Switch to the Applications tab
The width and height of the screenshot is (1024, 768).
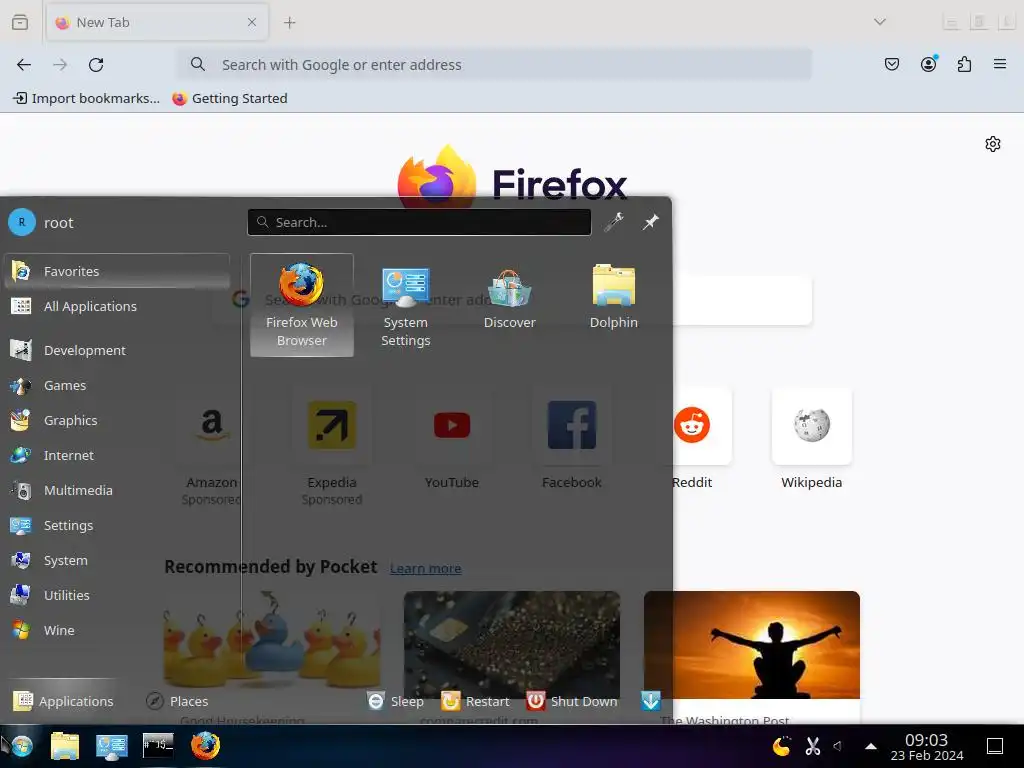tap(64, 701)
